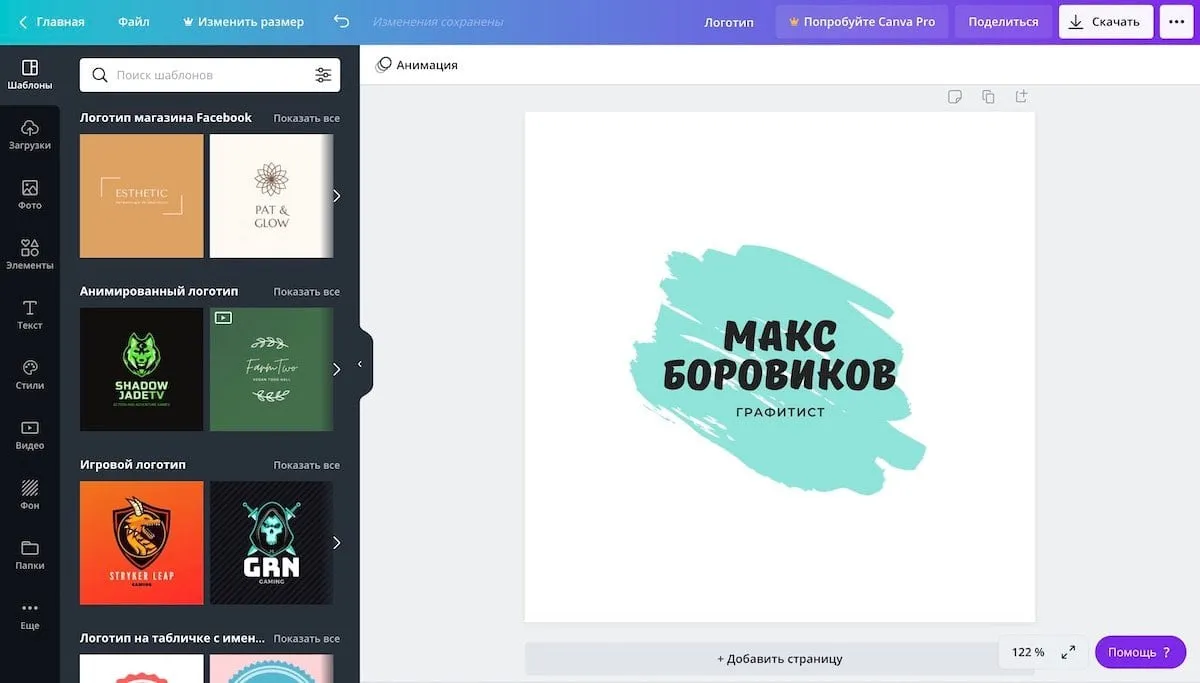Open the 122 % zoom dropdown
The width and height of the screenshot is (1200, 683).
pyautogui.click(x=1028, y=652)
